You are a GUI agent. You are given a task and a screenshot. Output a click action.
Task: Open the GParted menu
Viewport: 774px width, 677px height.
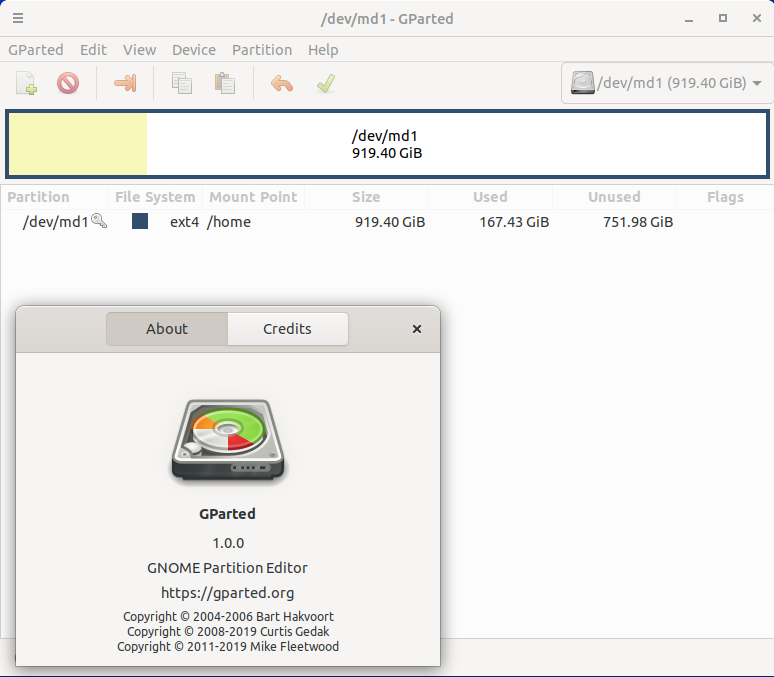pos(36,50)
